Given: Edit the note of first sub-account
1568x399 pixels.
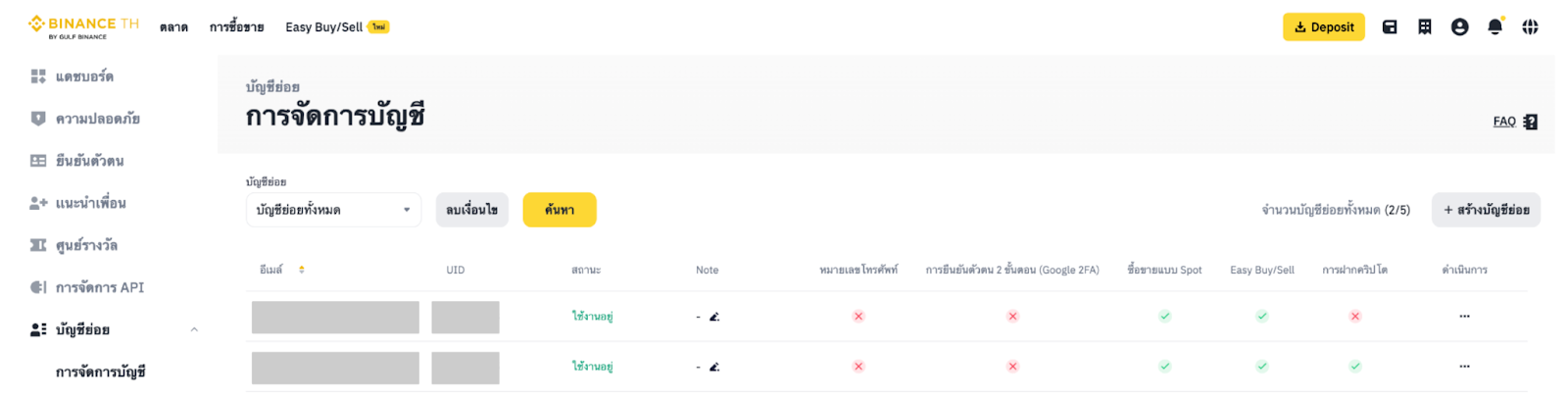Looking at the screenshot, I should pos(714,317).
